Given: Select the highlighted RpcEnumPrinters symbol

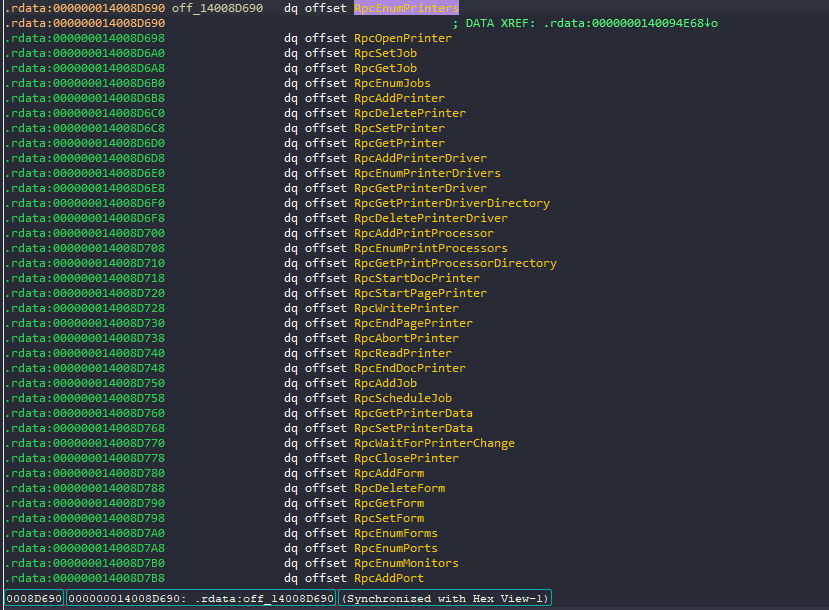Looking at the screenshot, I should tap(406, 8).
